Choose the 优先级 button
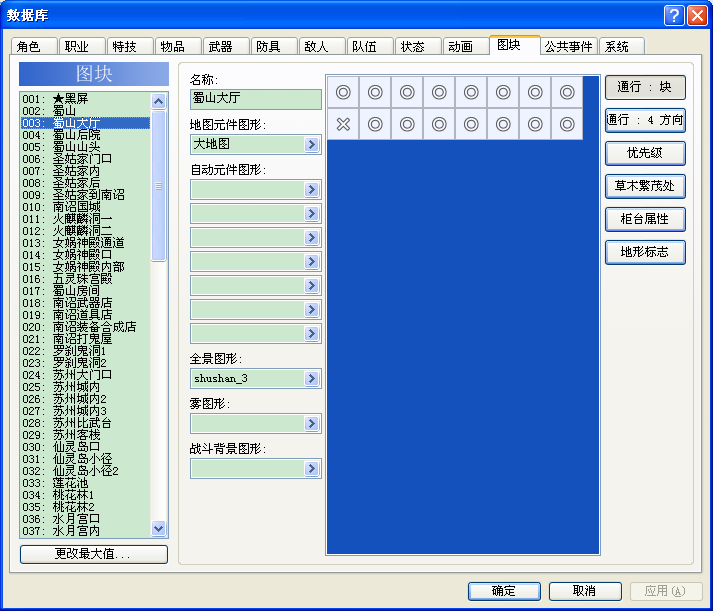This screenshot has width=713, height=611. click(645, 153)
